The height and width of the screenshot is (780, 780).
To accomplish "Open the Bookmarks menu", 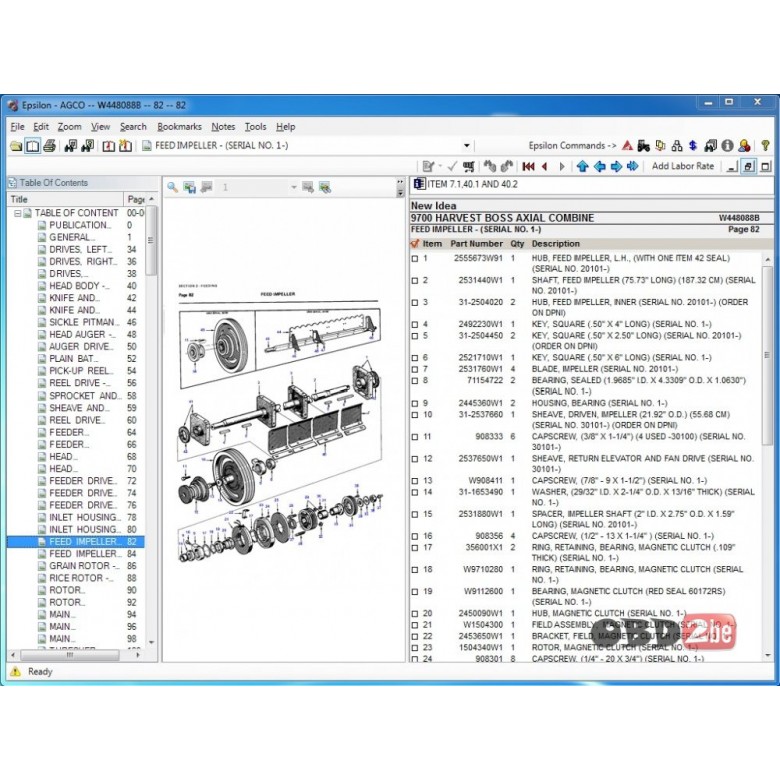I will 180,127.
